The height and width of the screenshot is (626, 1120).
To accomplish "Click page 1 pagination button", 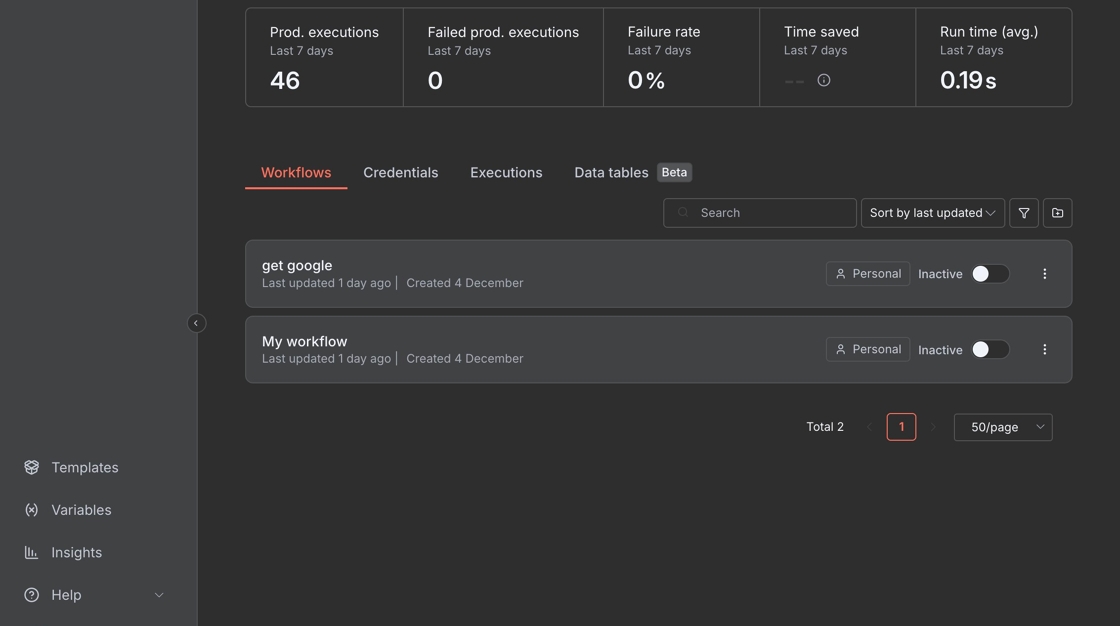I will click(901, 428).
